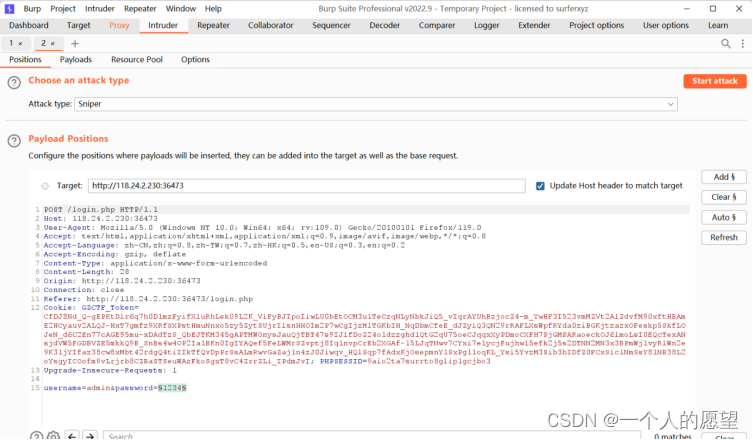
Task: Switch to the Dashboard tab
Action: coord(29,25)
